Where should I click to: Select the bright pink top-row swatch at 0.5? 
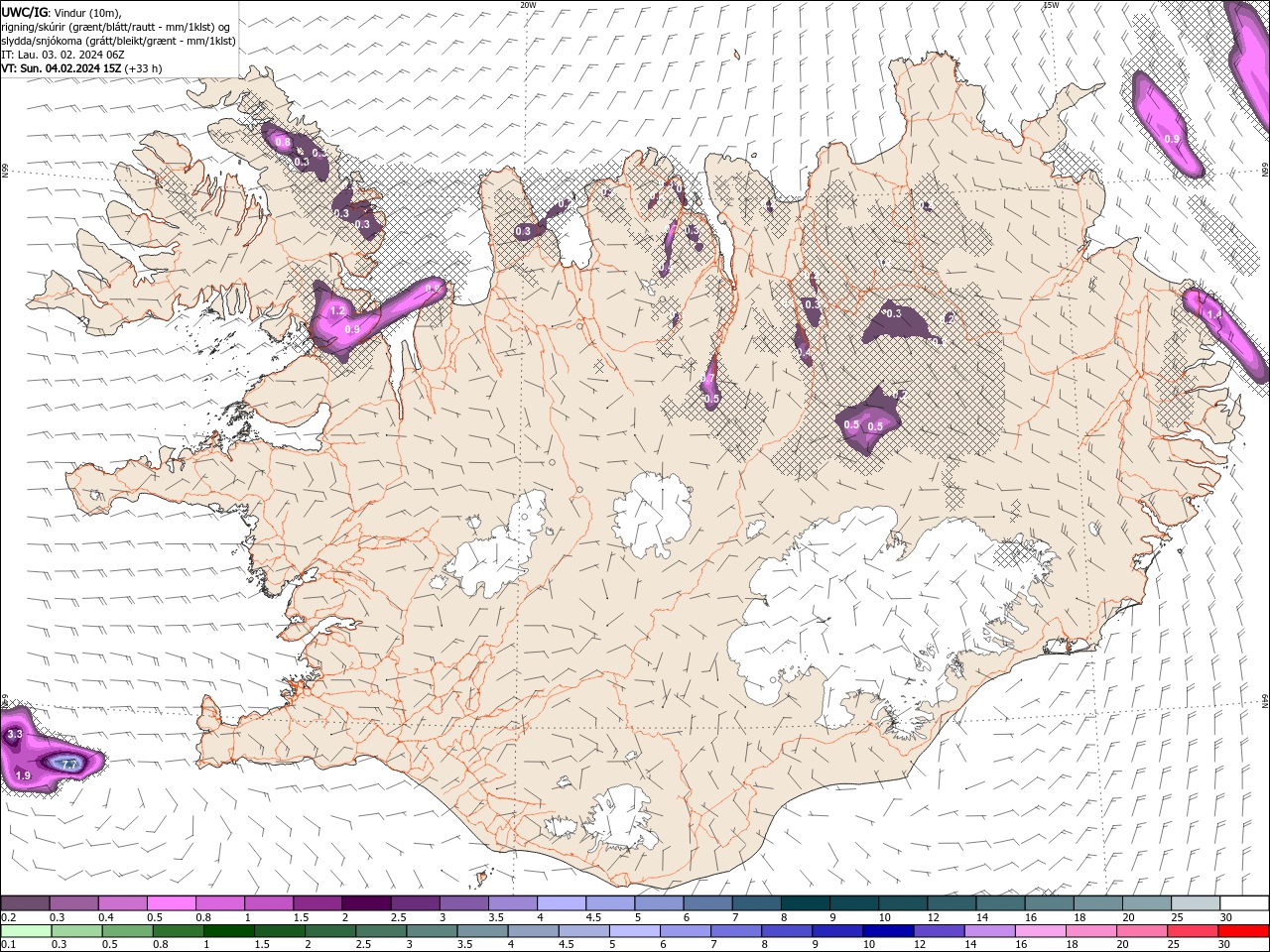(x=171, y=903)
